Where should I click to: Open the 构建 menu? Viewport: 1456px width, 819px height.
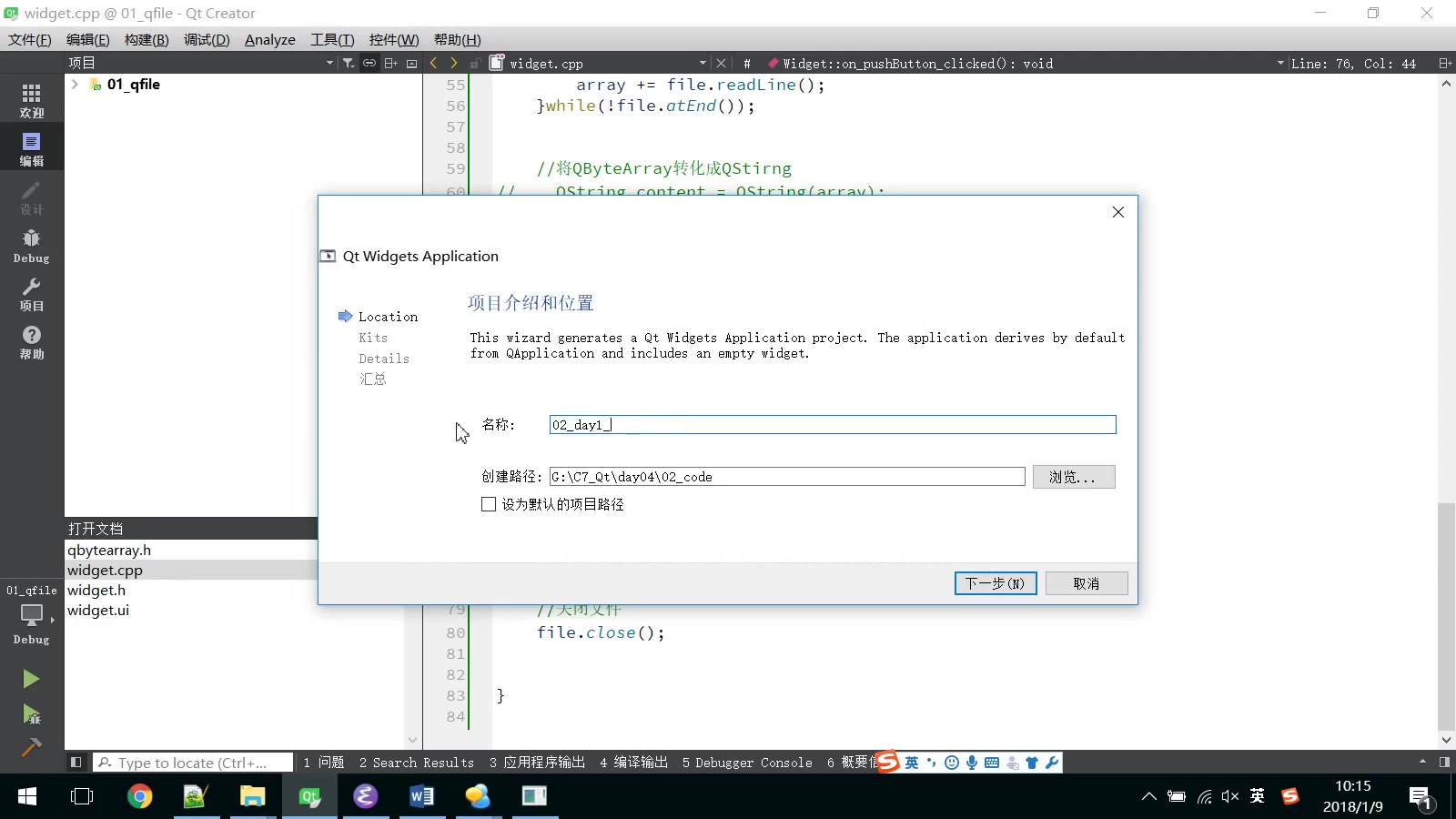(147, 39)
